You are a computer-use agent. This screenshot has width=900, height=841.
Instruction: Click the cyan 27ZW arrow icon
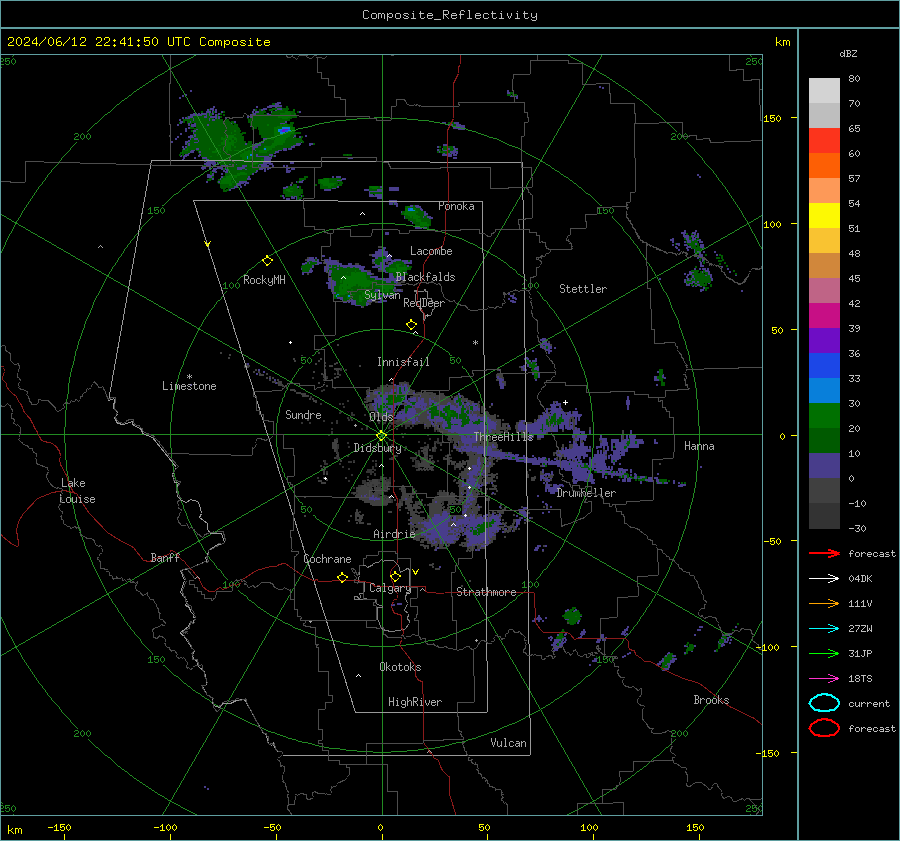click(824, 629)
